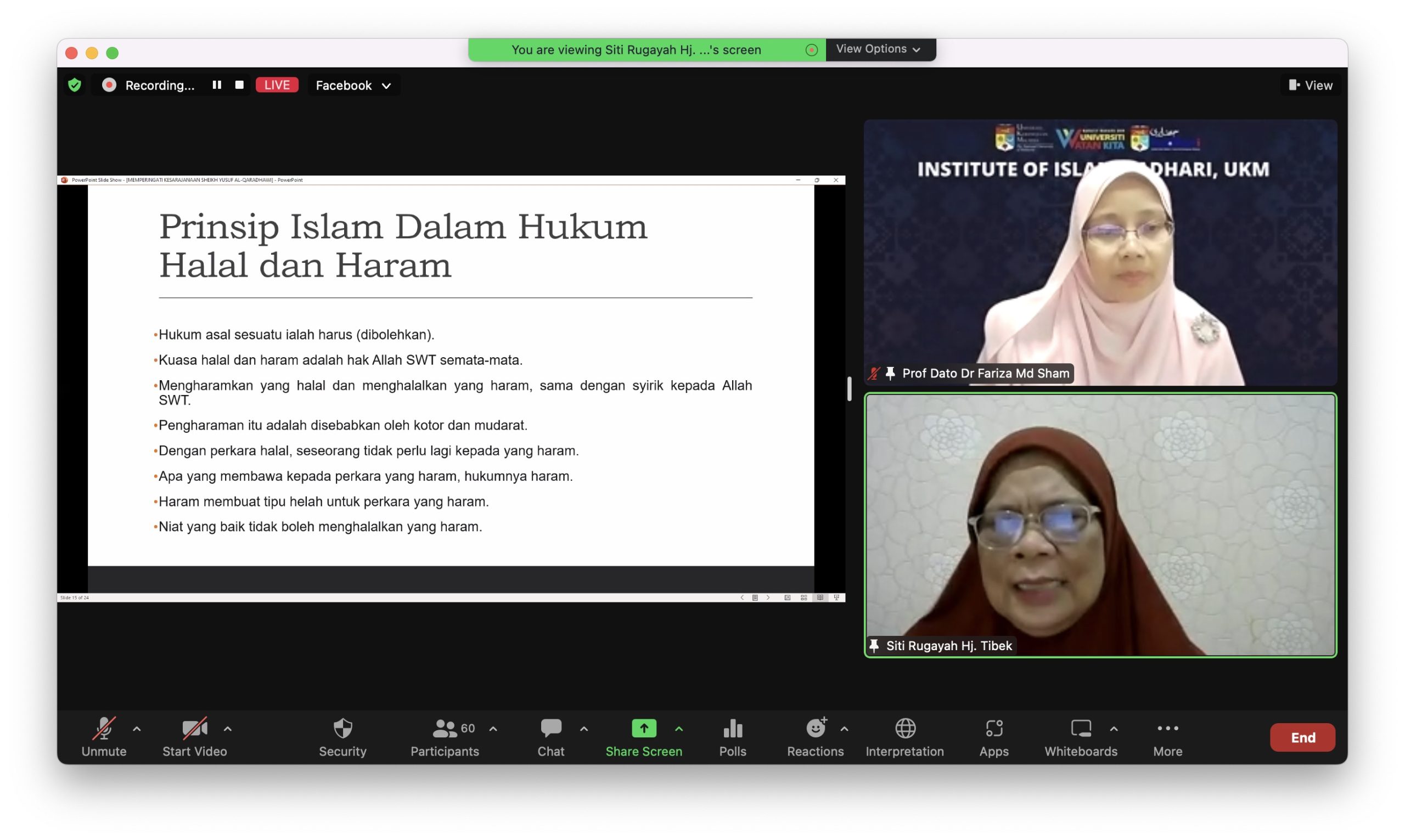Screen dimensions: 1405x840
Task: Start Video with the camera button
Action: pos(194,729)
